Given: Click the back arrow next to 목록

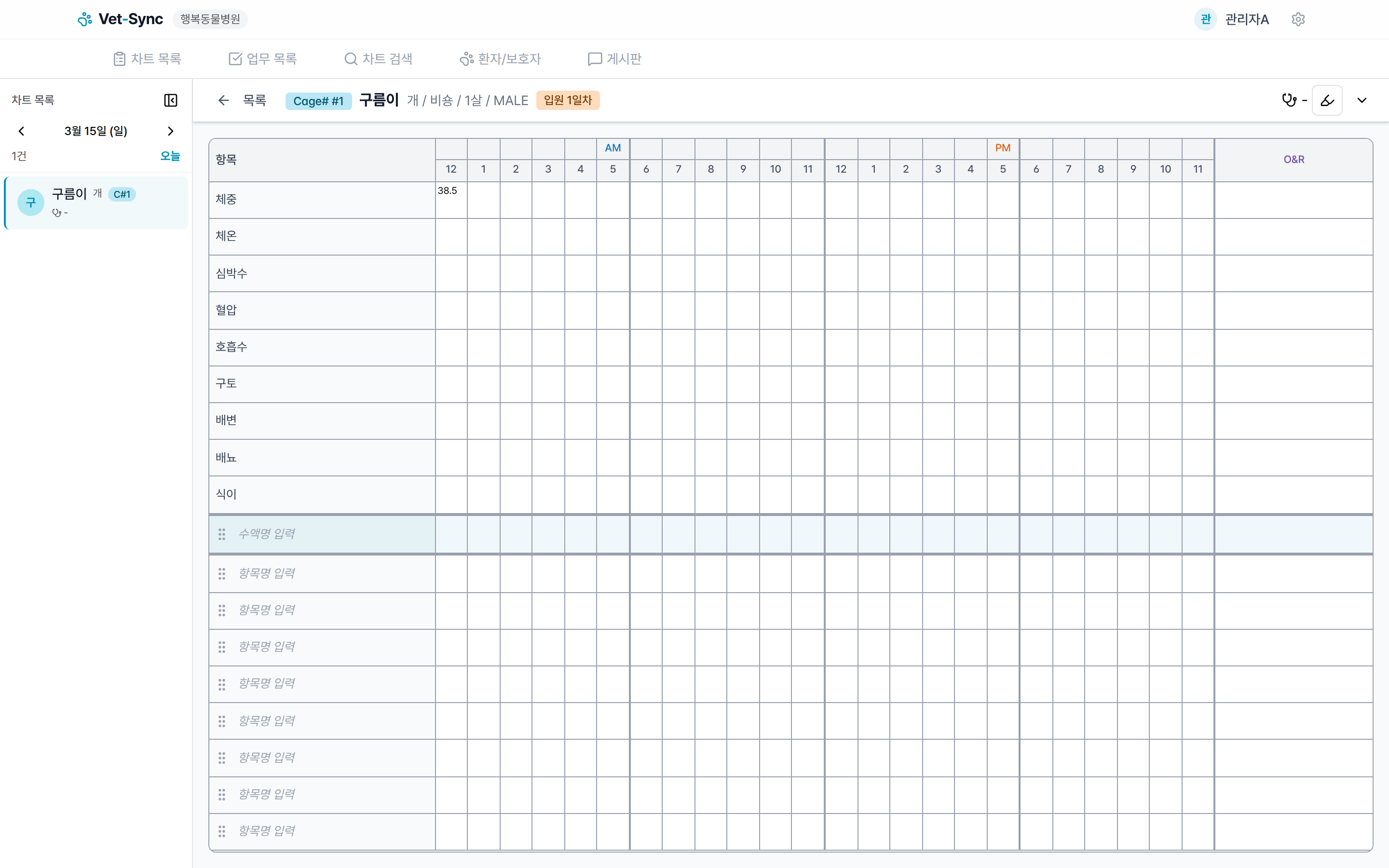Looking at the screenshot, I should click(x=223, y=100).
